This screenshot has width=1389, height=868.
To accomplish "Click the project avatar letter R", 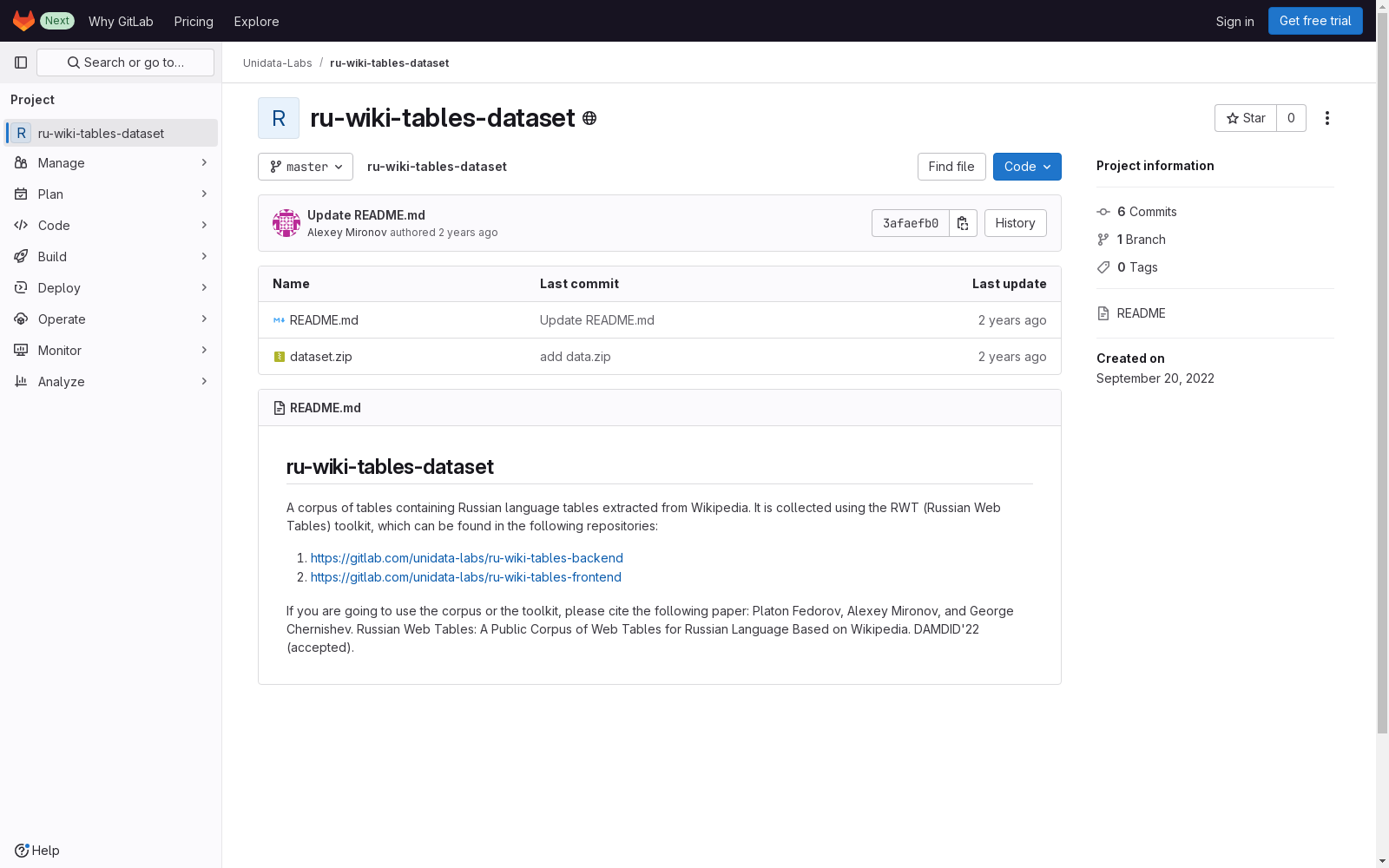I will (x=279, y=118).
